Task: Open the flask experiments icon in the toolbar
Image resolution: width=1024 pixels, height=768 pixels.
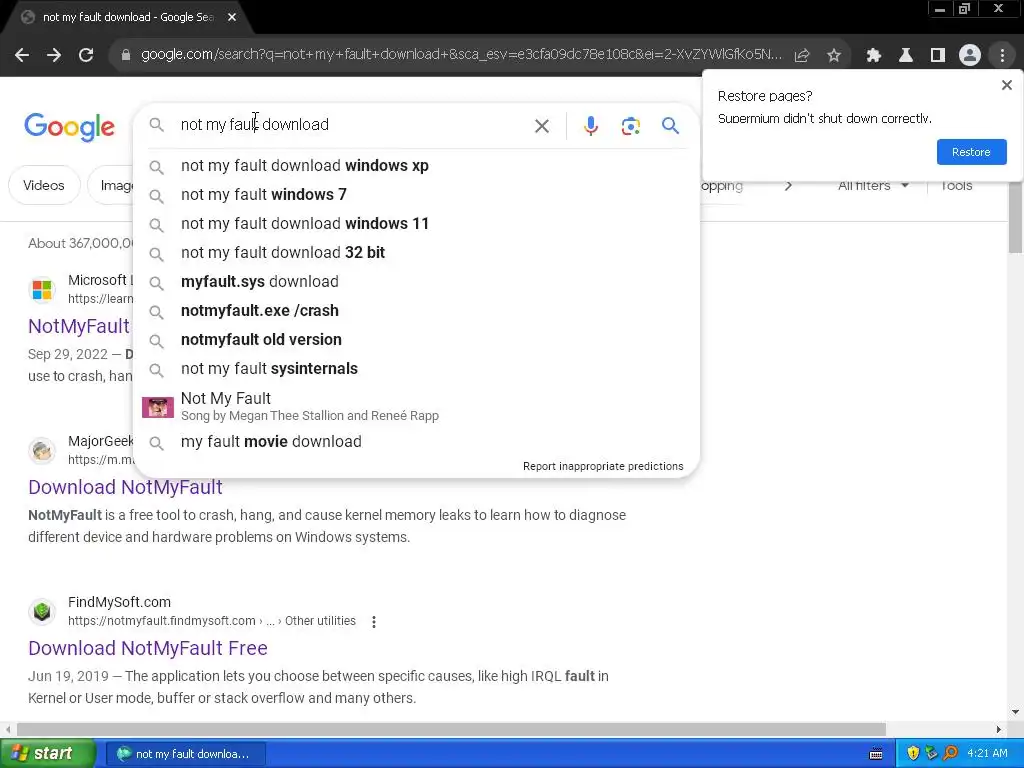Action: (x=906, y=55)
